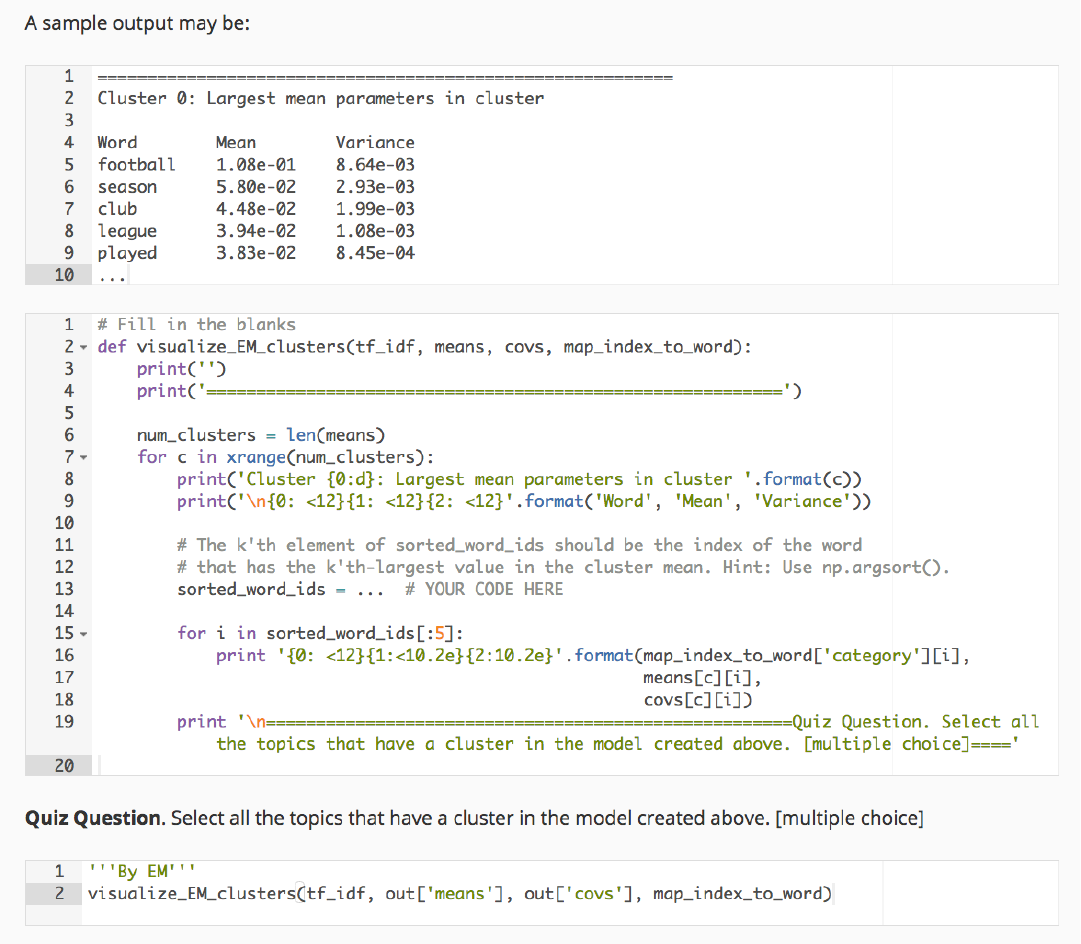Image resolution: width=1081 pixels, height=944 pixels.
Task: Fold the 'for i in sorted_word_ids' loop
Action: click(x=83, y=633)
